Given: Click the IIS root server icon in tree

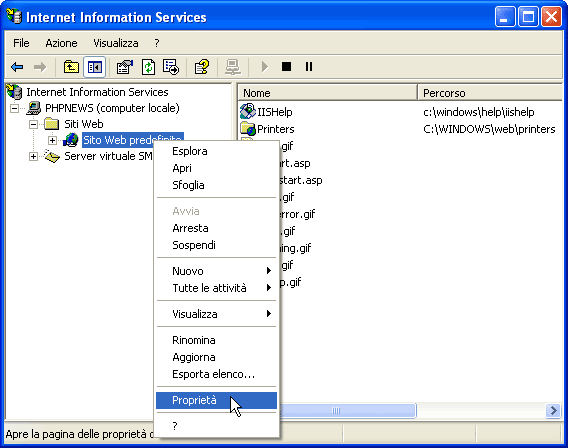Looking at the screenshot, I should [14, 92].
